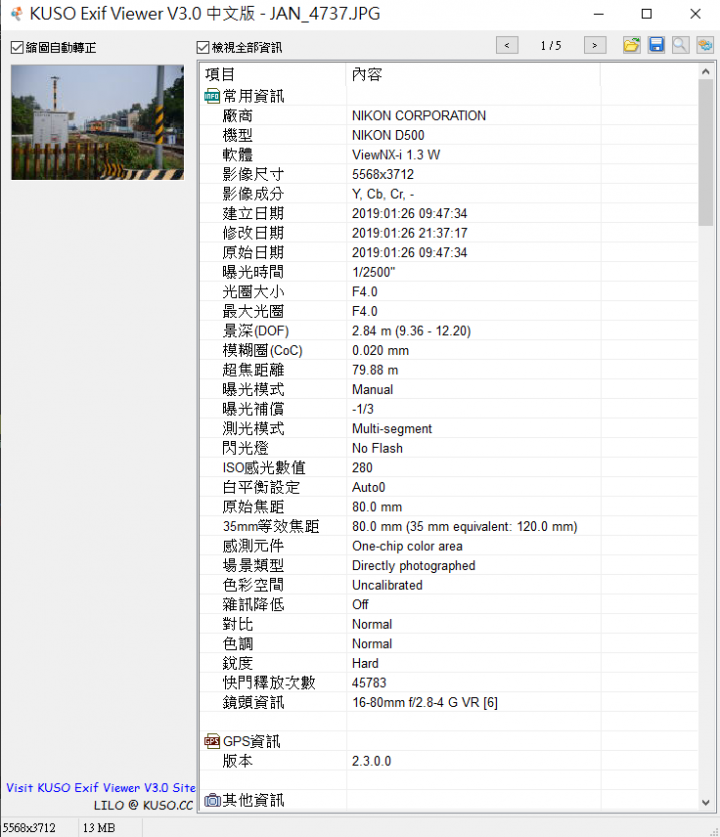This screenshot has width=720, height=837.
Task: Toggle the 檢視全部資訊 checkbox
Action: click(x=202, y=48)
